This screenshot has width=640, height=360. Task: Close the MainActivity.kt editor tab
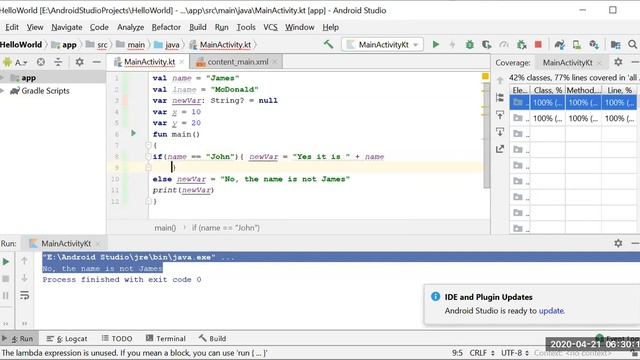(182, 62)
